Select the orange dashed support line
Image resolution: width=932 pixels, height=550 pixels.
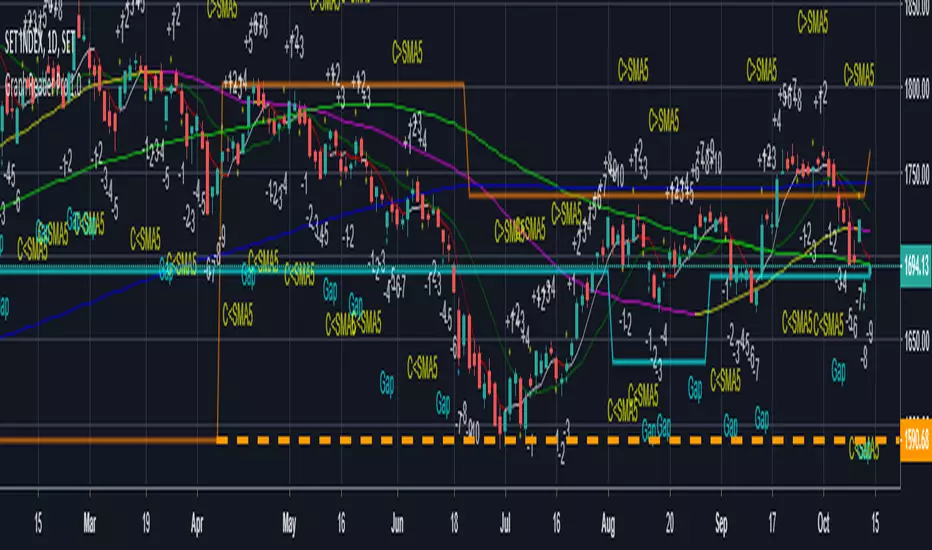pos(559,441)
